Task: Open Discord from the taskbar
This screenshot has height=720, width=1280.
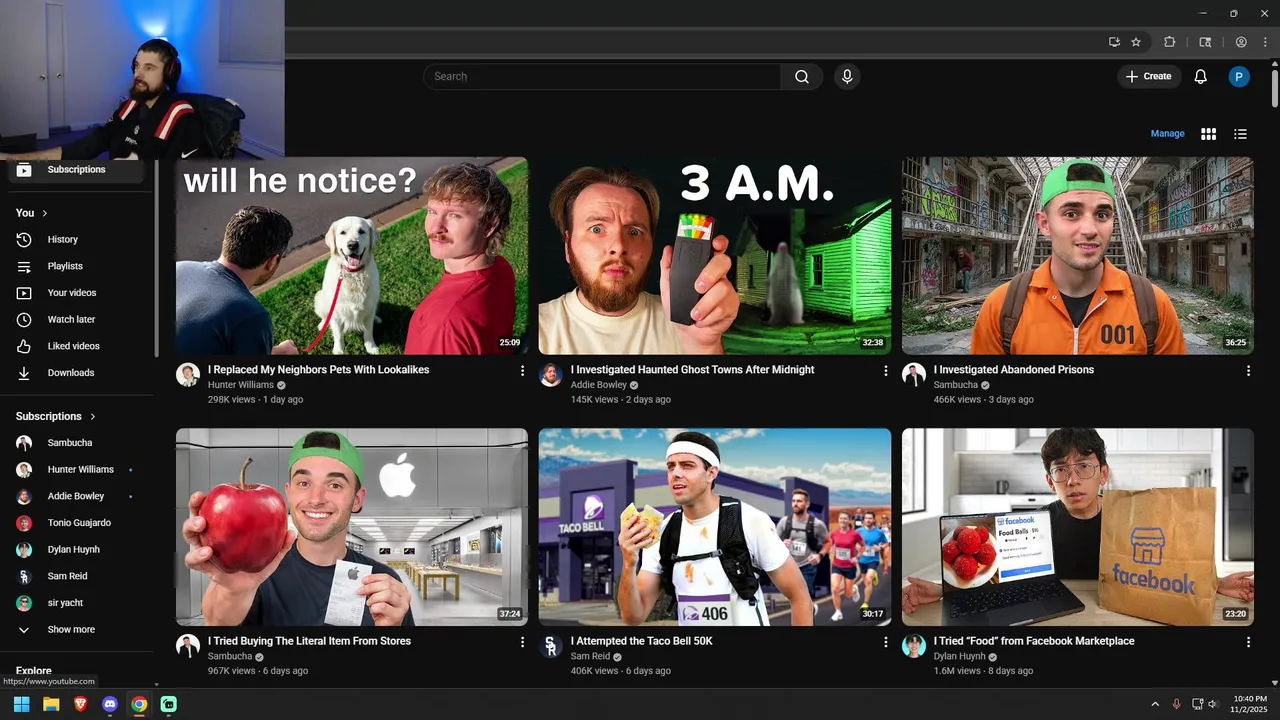Action: [110, 704]
